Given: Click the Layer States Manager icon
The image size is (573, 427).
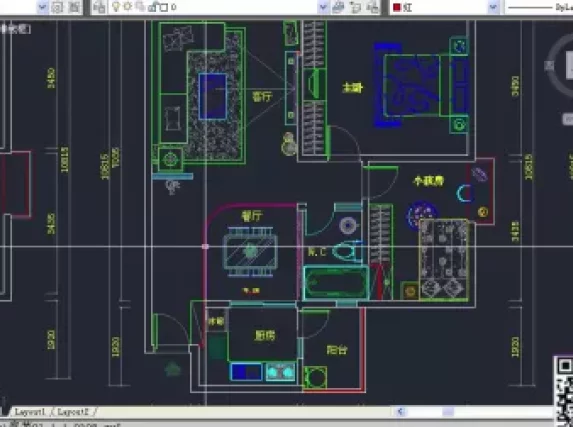Looking at the screenshot, I should (x=372, y=7).
